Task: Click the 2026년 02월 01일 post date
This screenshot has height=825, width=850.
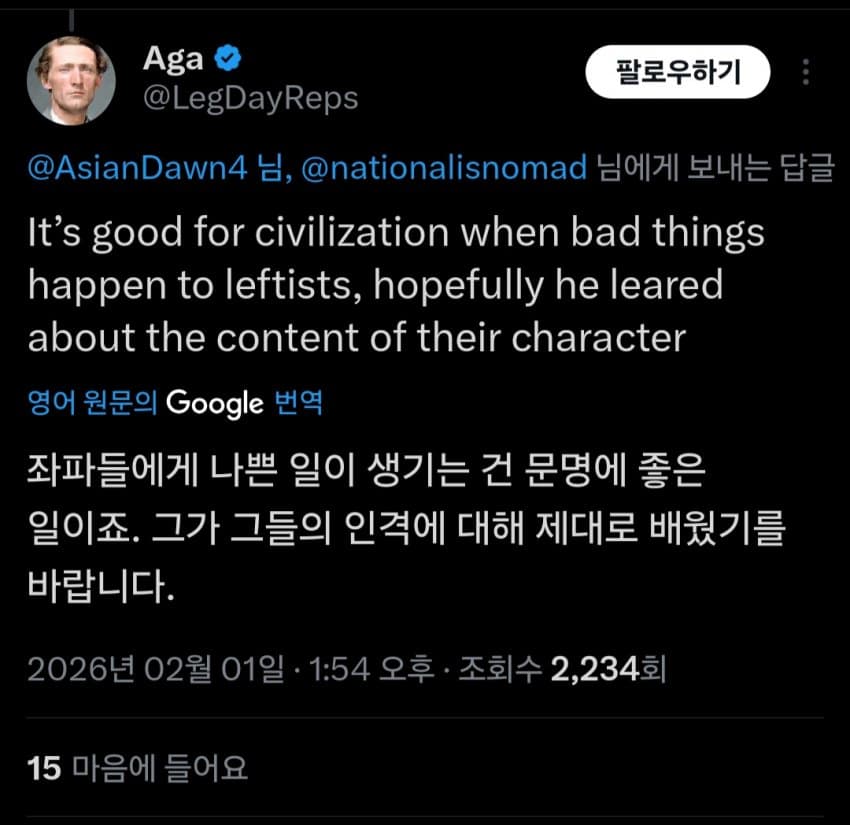Action: coord(157,668)
